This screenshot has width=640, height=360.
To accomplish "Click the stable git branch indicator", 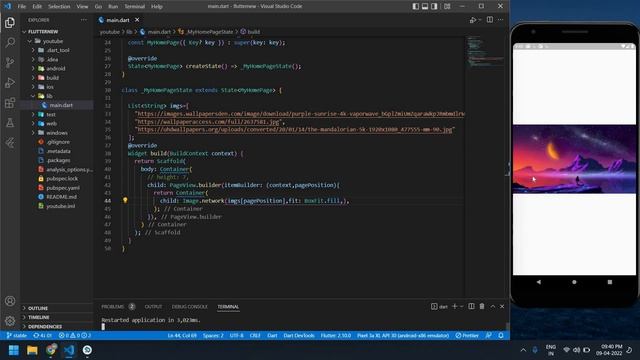I will 16,335.
